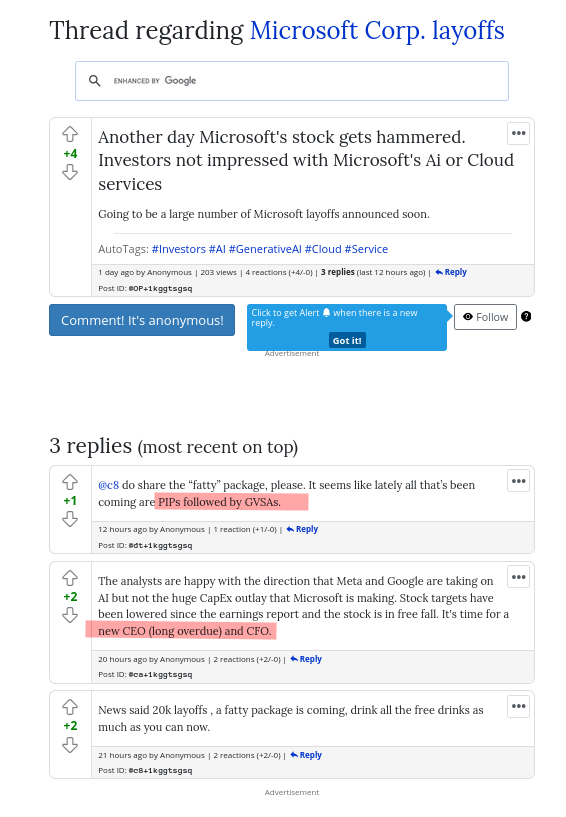Follow this thread
The width and height of the screenshot is (566, 817).
click(485, 317)
